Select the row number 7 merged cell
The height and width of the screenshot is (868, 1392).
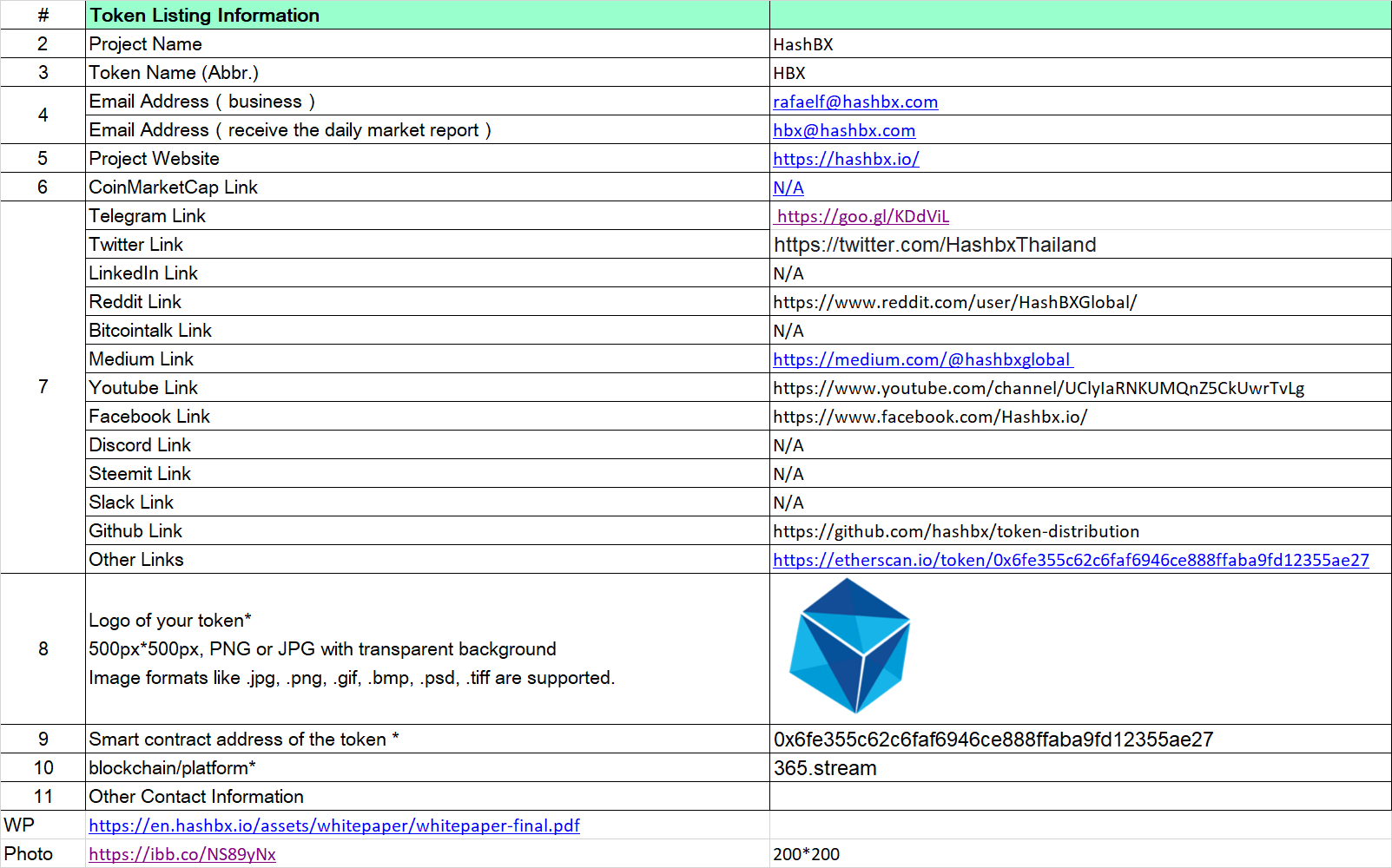(x=43, y=387)
